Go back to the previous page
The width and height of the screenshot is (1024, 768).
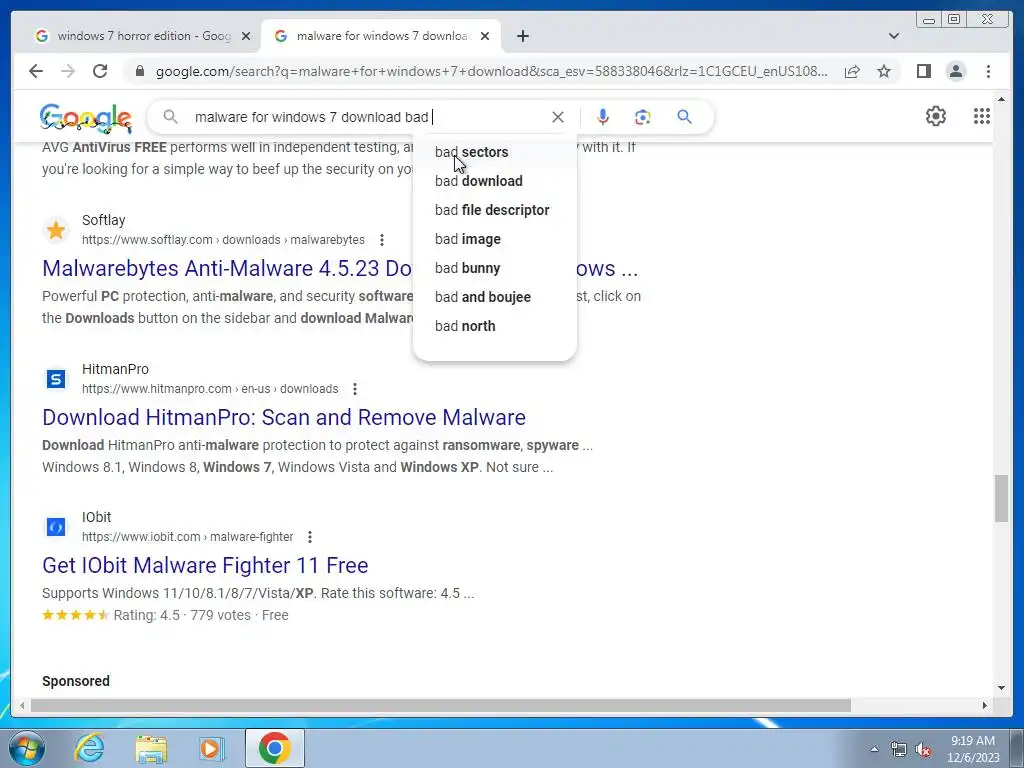(x=36, y=71)
